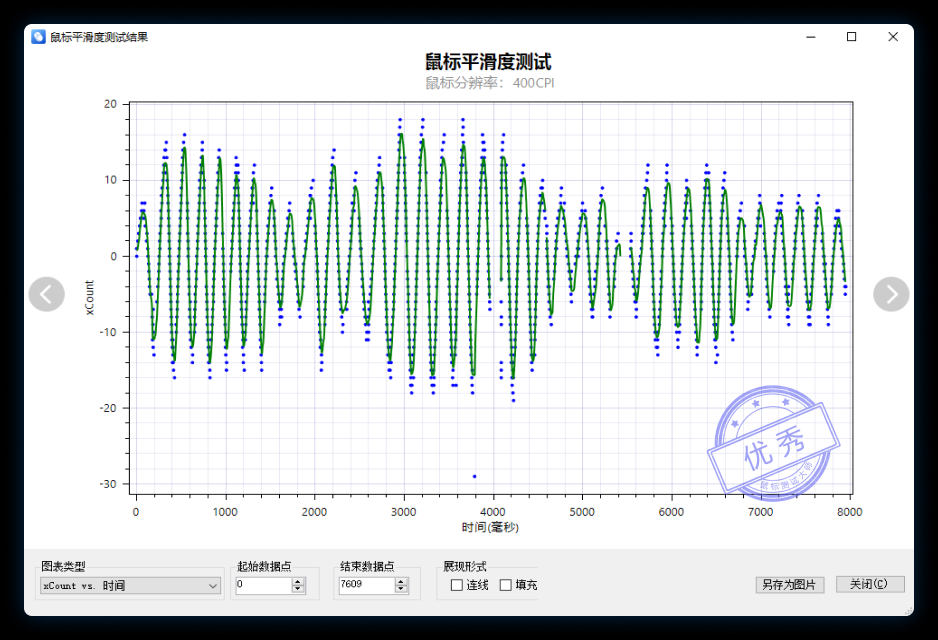Open the 图表类型 dropdown

130,586
